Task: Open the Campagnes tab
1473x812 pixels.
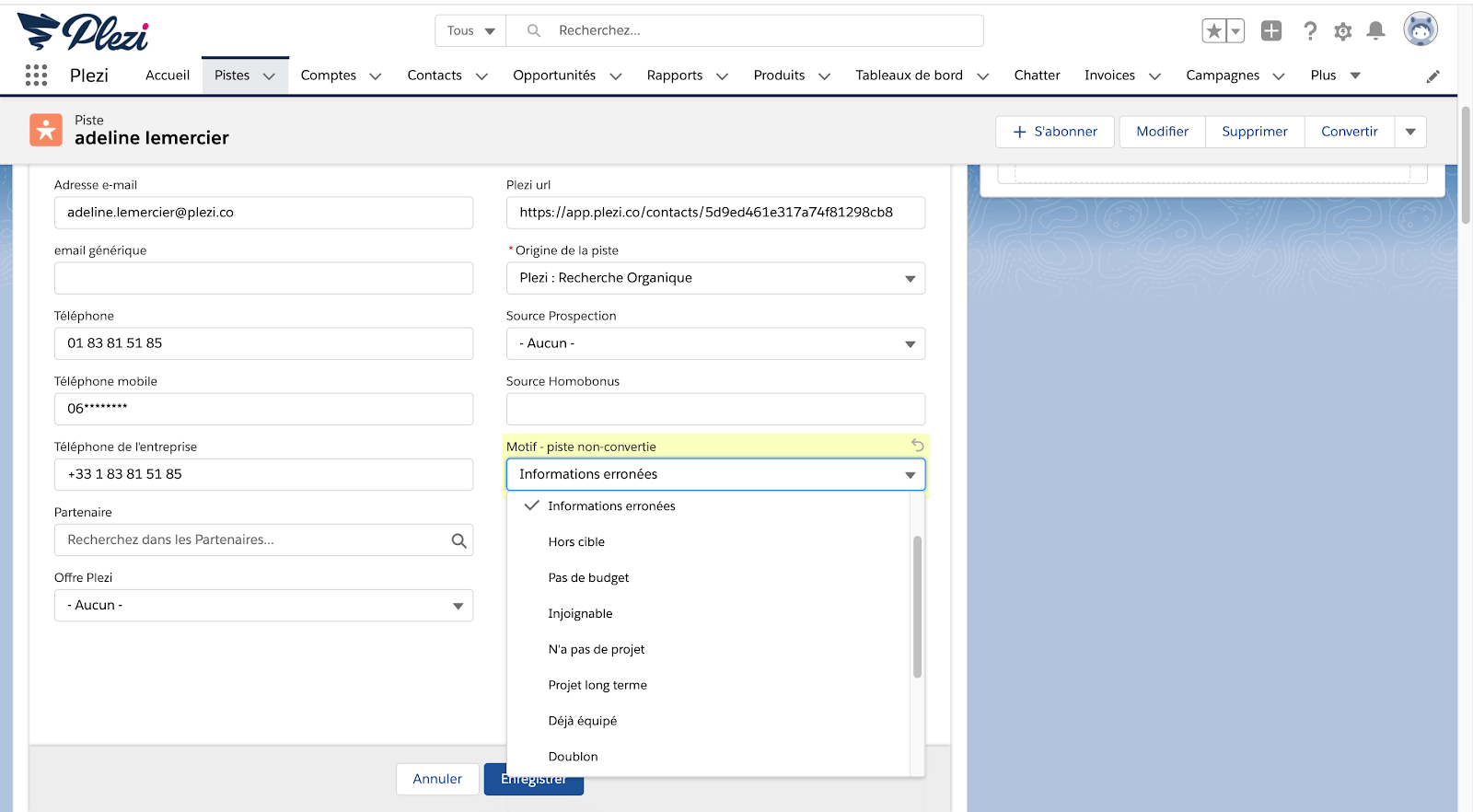Action: point(1223,75)
